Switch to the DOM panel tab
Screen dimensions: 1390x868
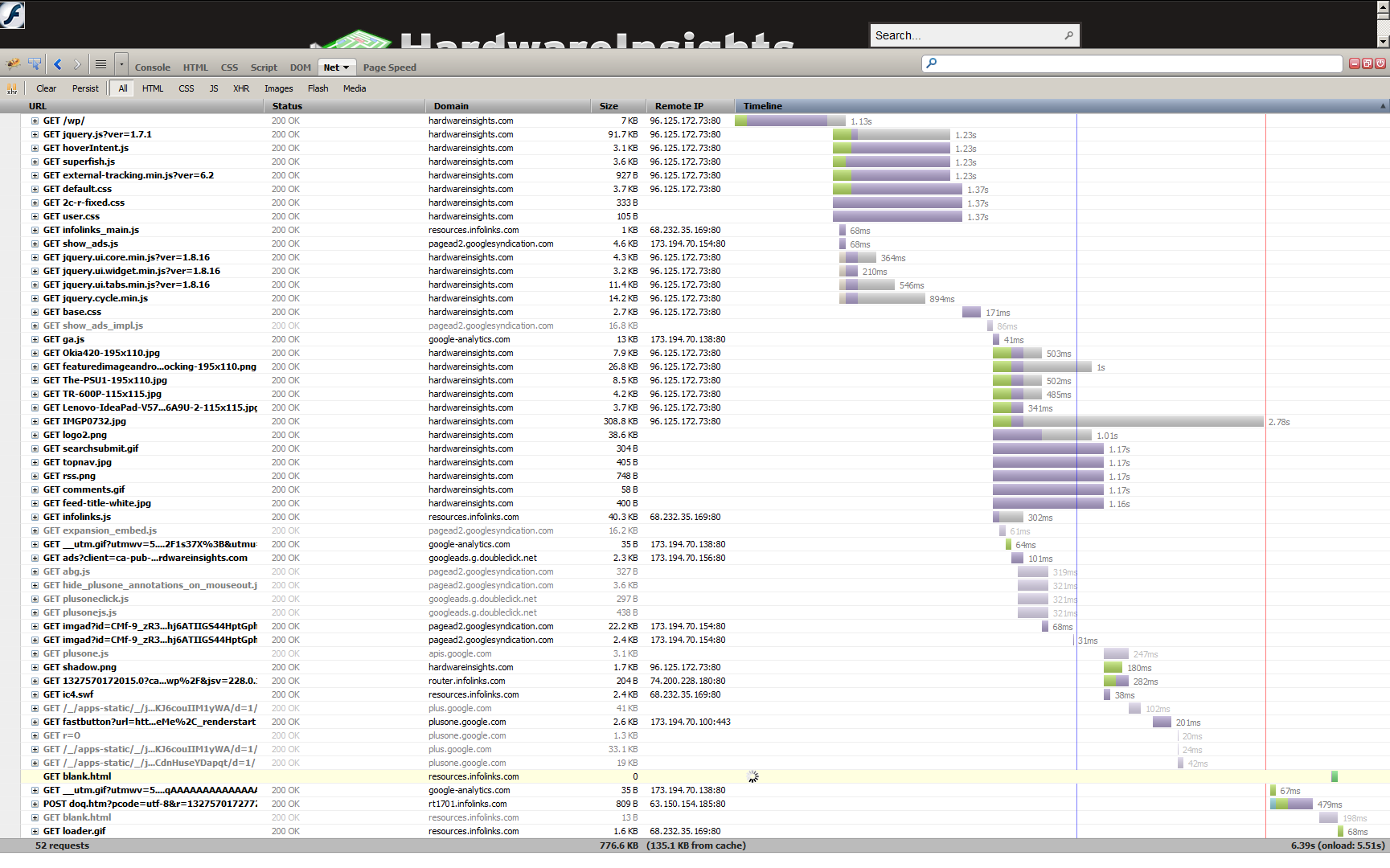pos(301,68)
